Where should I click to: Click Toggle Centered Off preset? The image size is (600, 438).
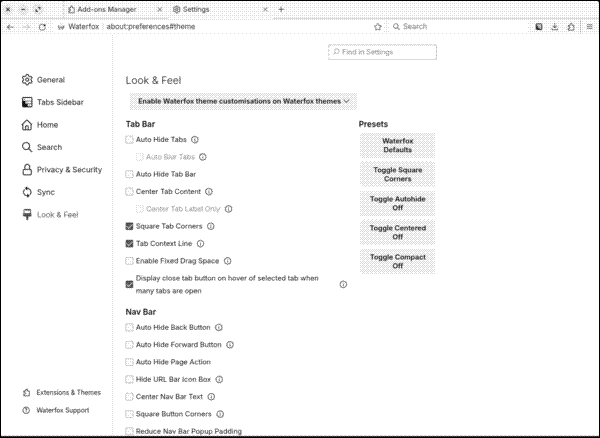pyautogui.click(x=397, y=233)
